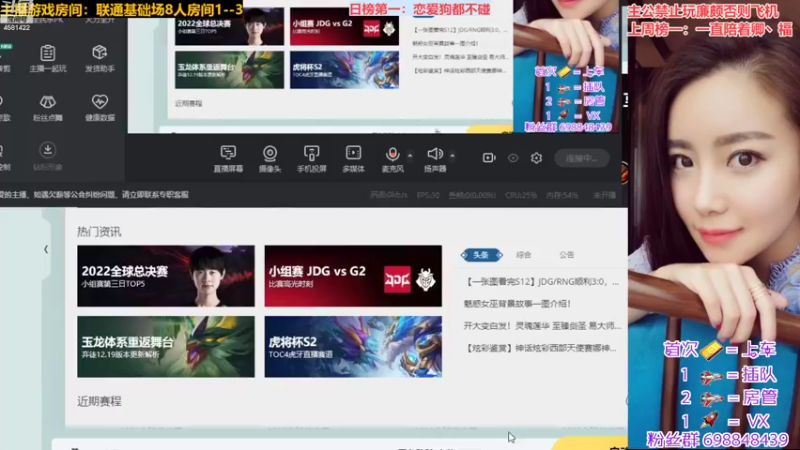Switch to the 公告 tab

[x=566, y=255]
